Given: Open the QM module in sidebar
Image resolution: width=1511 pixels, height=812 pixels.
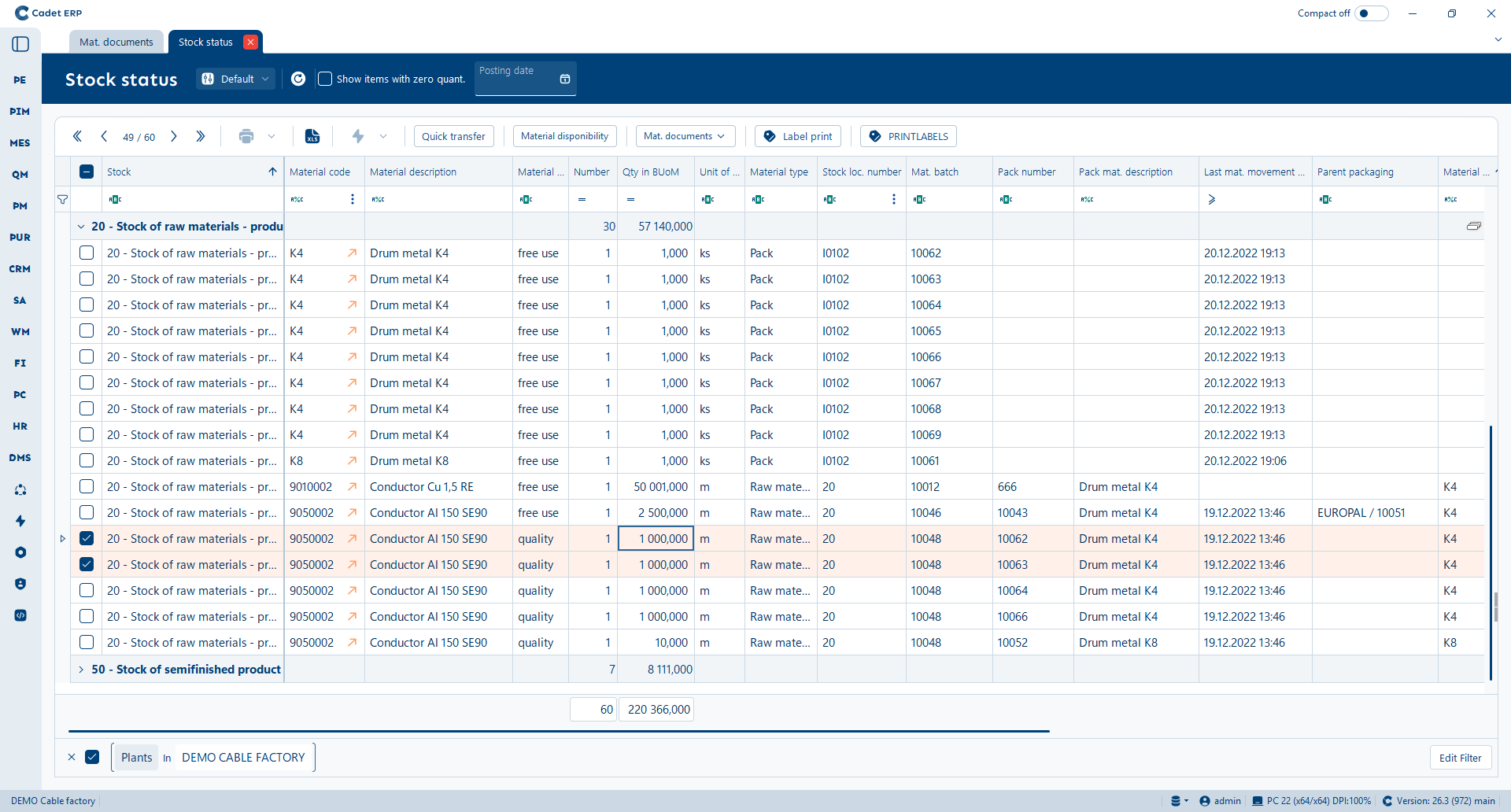Looking at the screenshot, I should coord(20,175).
